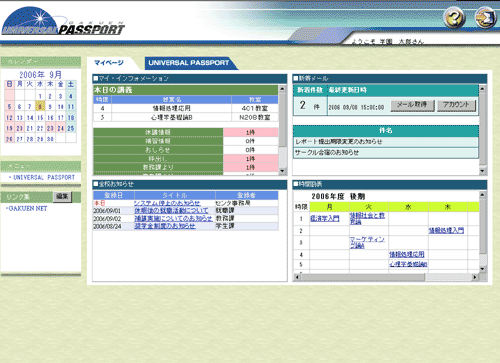This screenshot has height=363, width=500.
Task: Click the 呼出し row in My Information
Action: click(186, 159)
